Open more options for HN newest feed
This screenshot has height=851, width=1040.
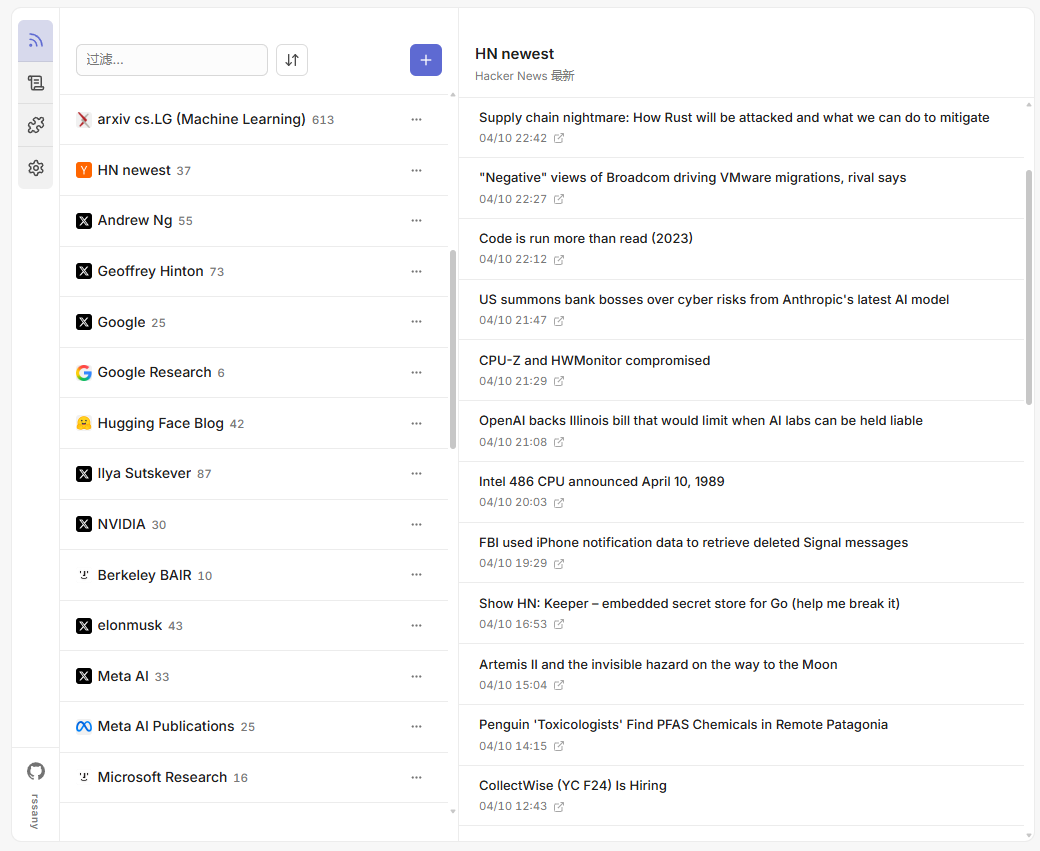tap(417, 170)
